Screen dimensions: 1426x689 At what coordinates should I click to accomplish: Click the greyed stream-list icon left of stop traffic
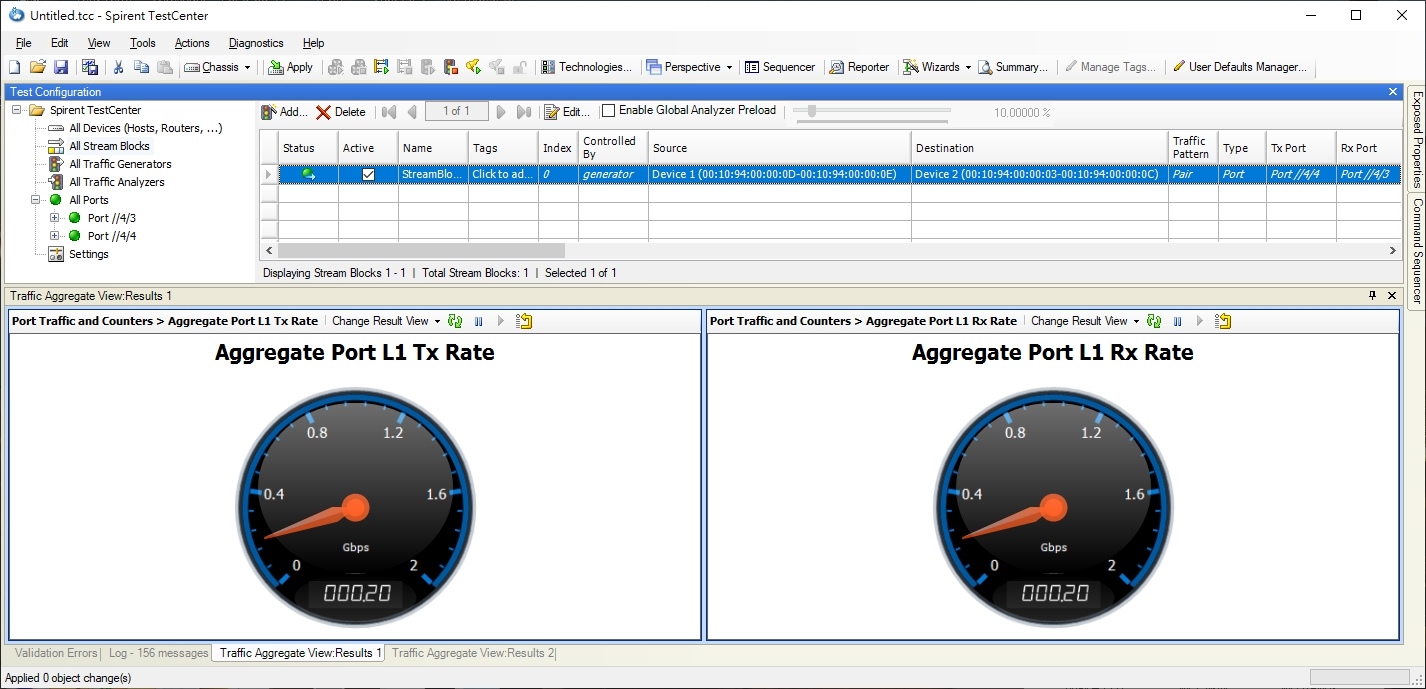click(x=405, y=67)
